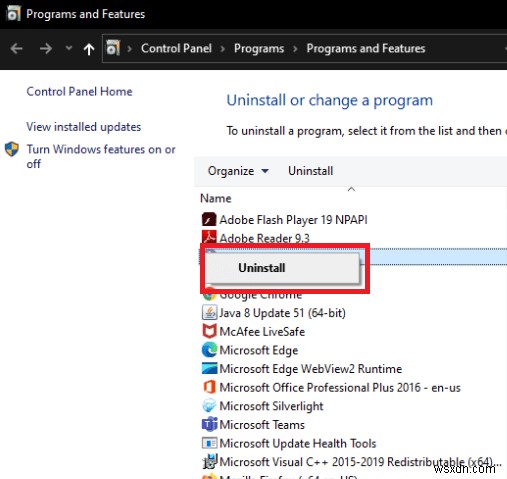
Task: Expand chevron between Control Panel and Programs
Action: 223,49
